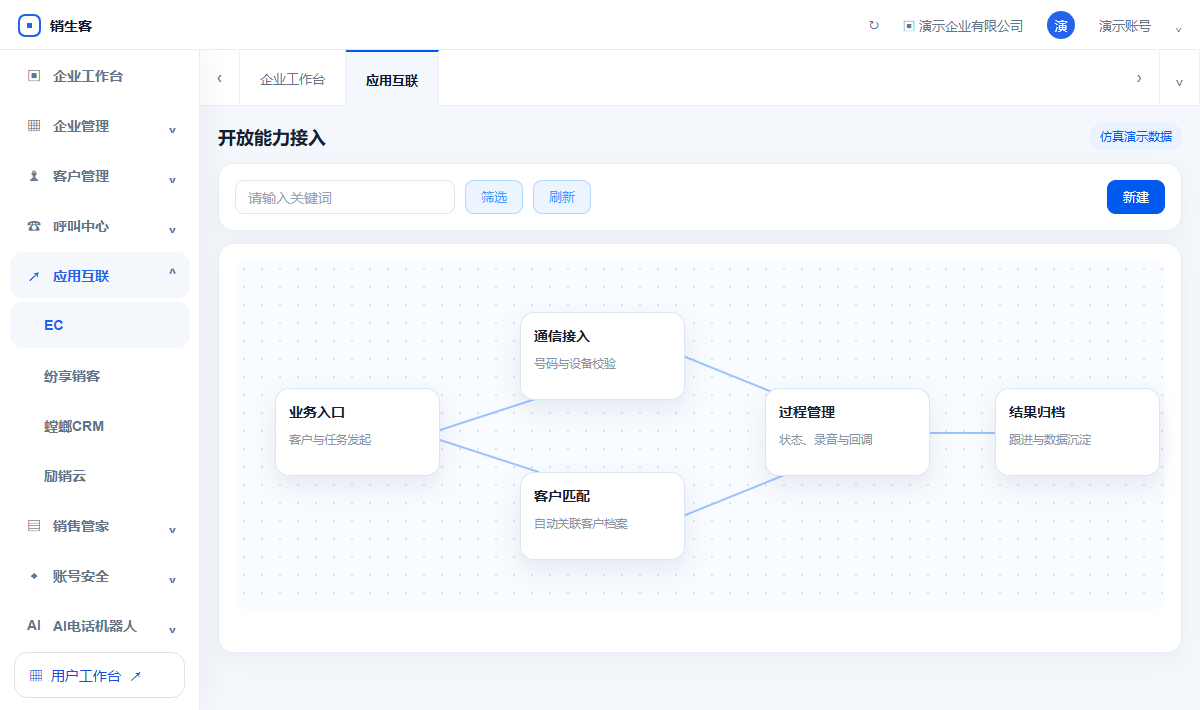This screenshot has width=1200, height=710.
Task: Select the 结果归档 flow node
Action: (1078, 432)
